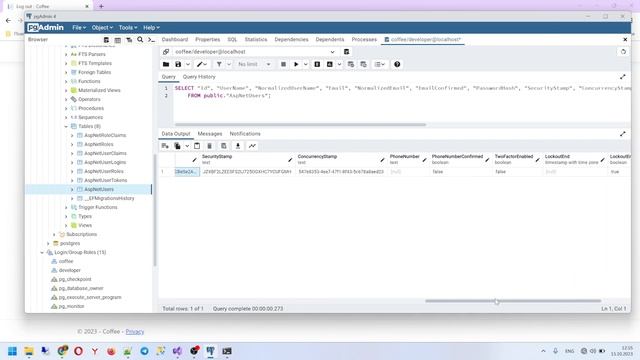
Task: Delete selected rows trash icon
Action: 209,146
